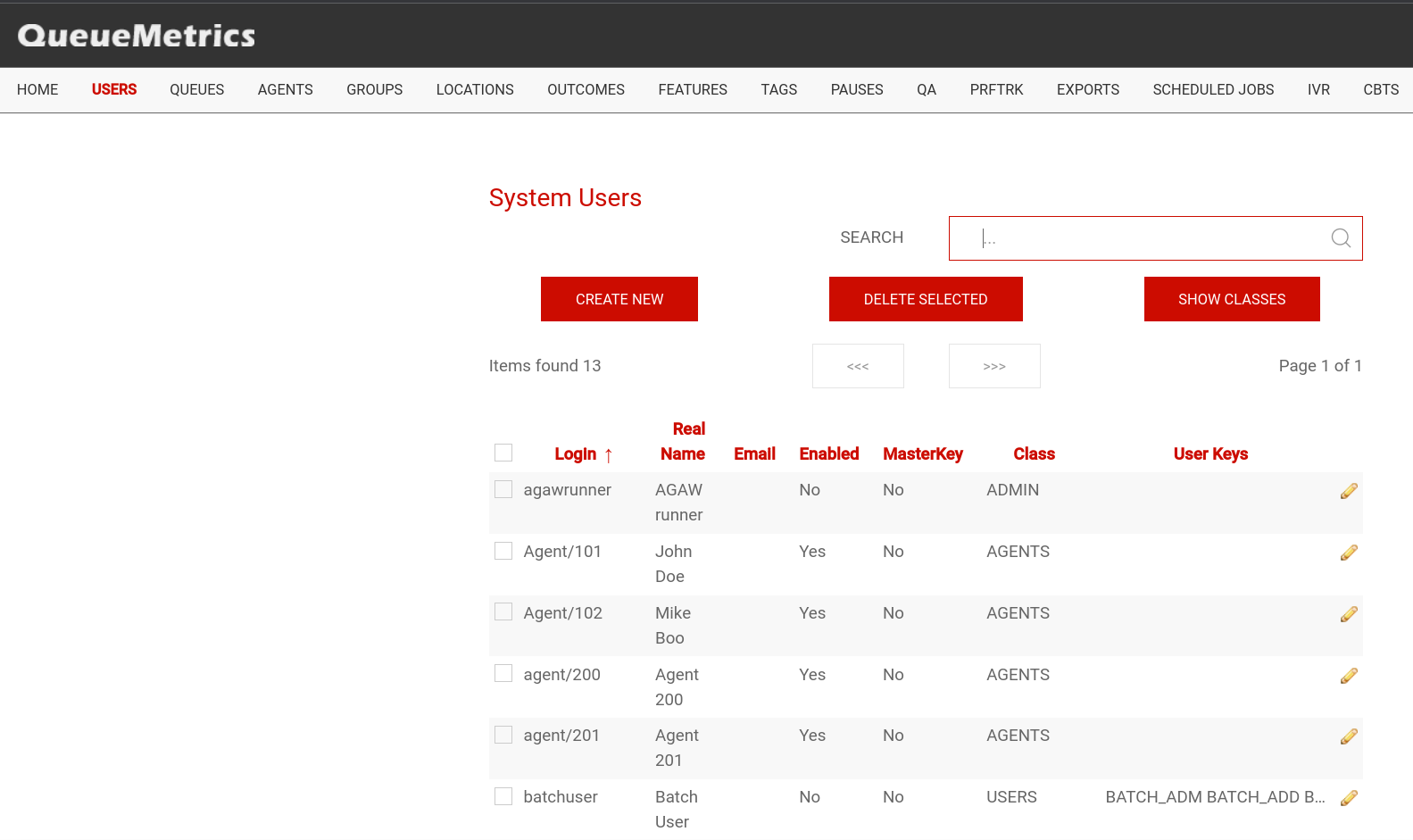Click DELETE SELECTED button
Screen dimensions: 1413x840
[x=926, y=299]
